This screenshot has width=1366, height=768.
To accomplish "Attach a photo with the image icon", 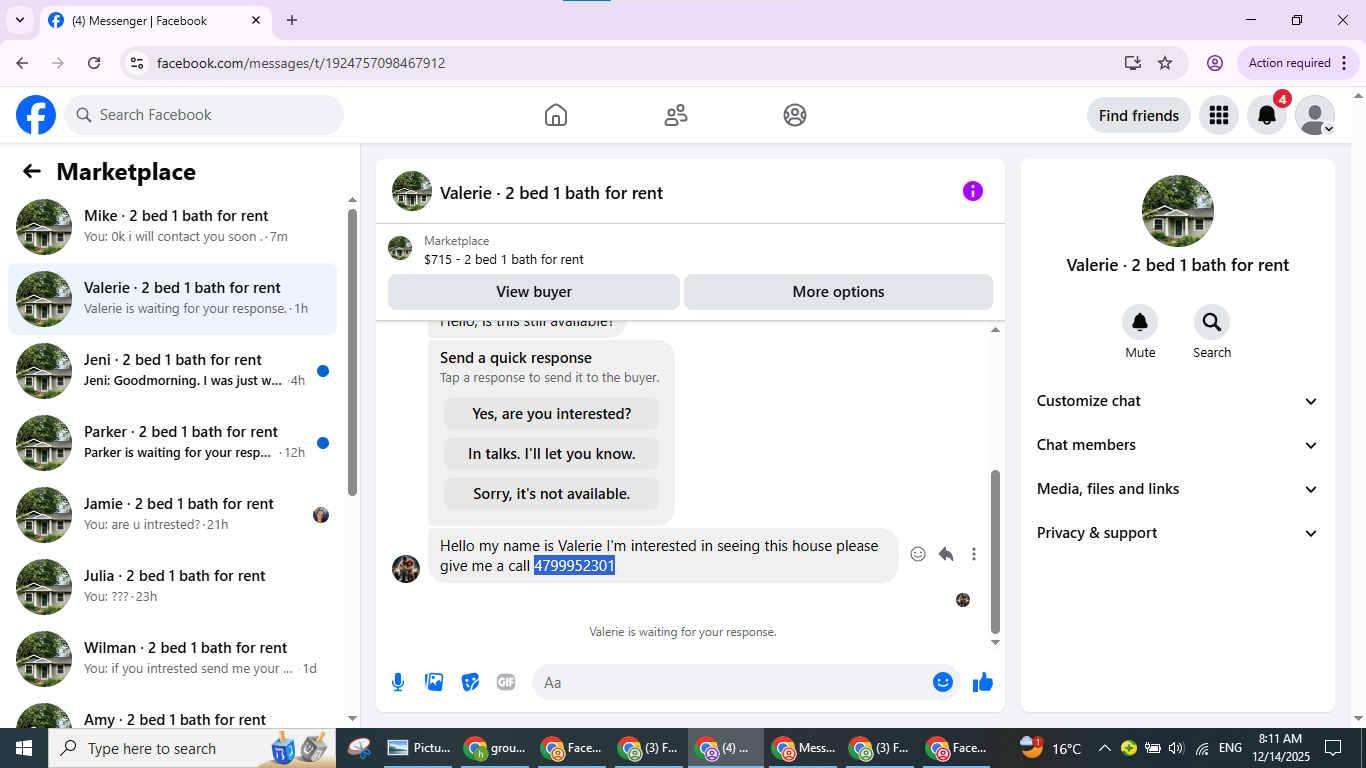I will 434,682.
